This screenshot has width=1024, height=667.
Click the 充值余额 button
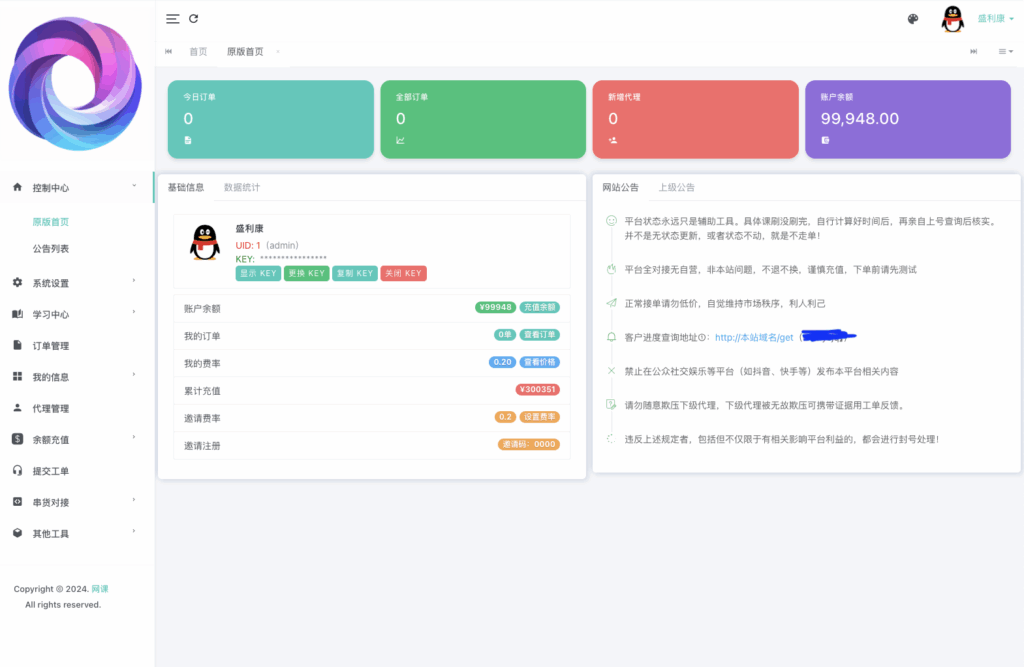click(540, 307)
